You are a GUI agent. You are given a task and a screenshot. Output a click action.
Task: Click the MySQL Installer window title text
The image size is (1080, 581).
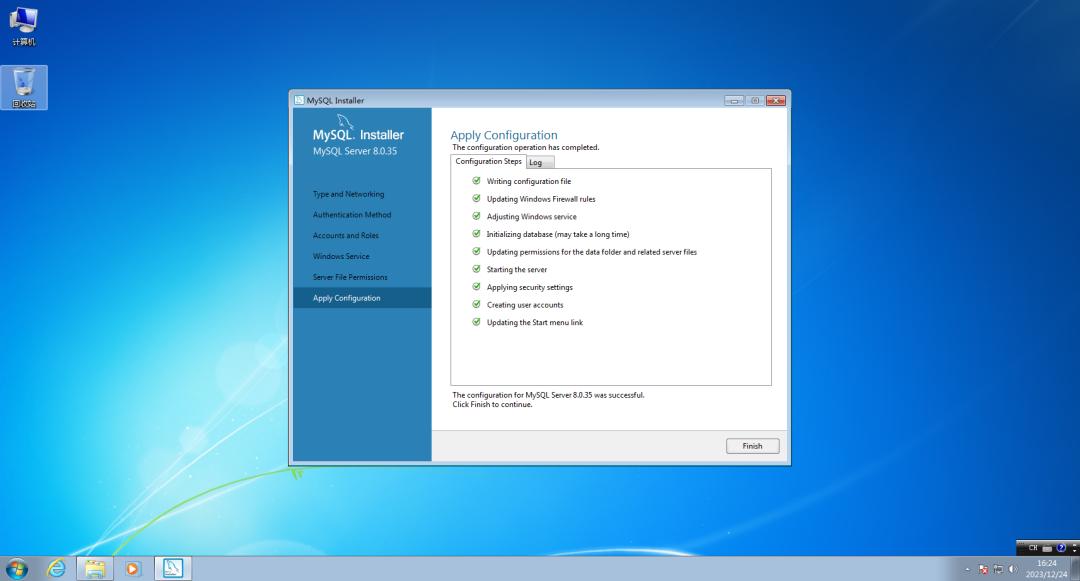(x=335, y=101)
